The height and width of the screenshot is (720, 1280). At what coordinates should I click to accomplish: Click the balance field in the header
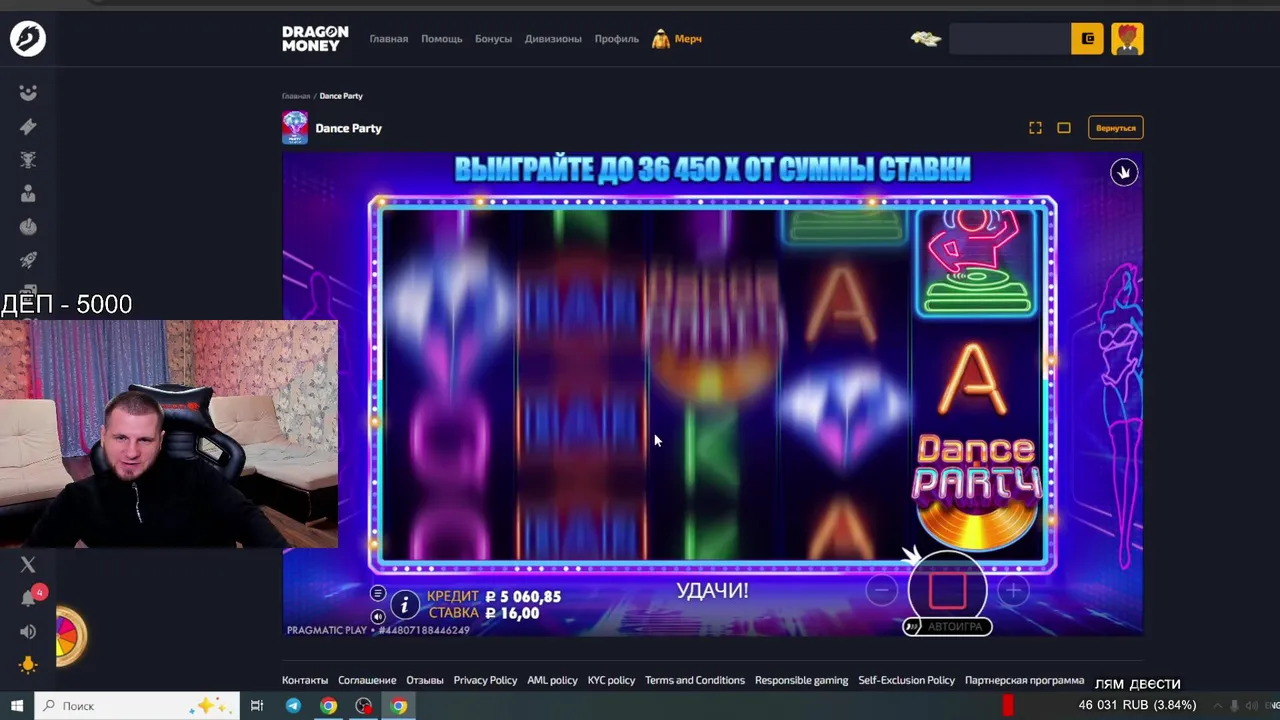[1010, 39]
